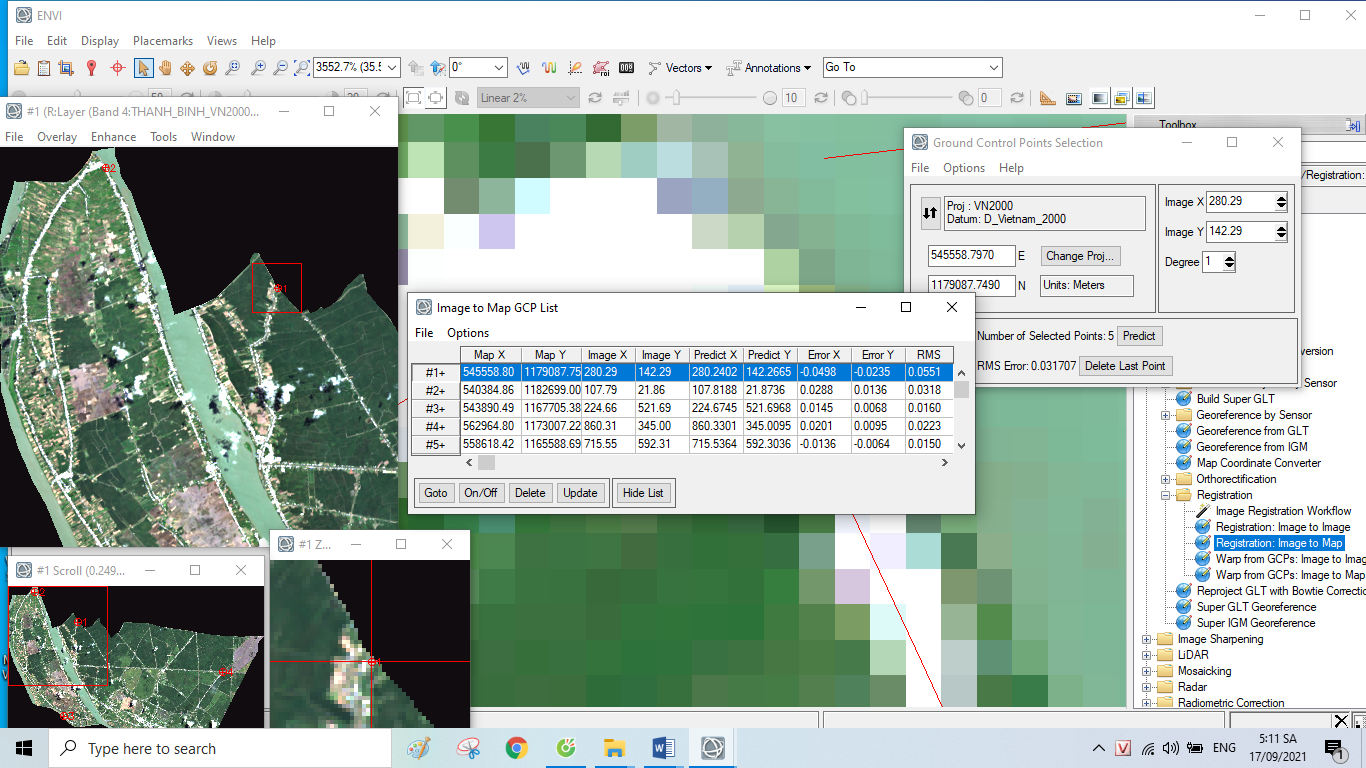Expand the Georeference by Sensor folder
Image resolution: width=1366 pixels, height=768 pixels.
[1165, 415]
